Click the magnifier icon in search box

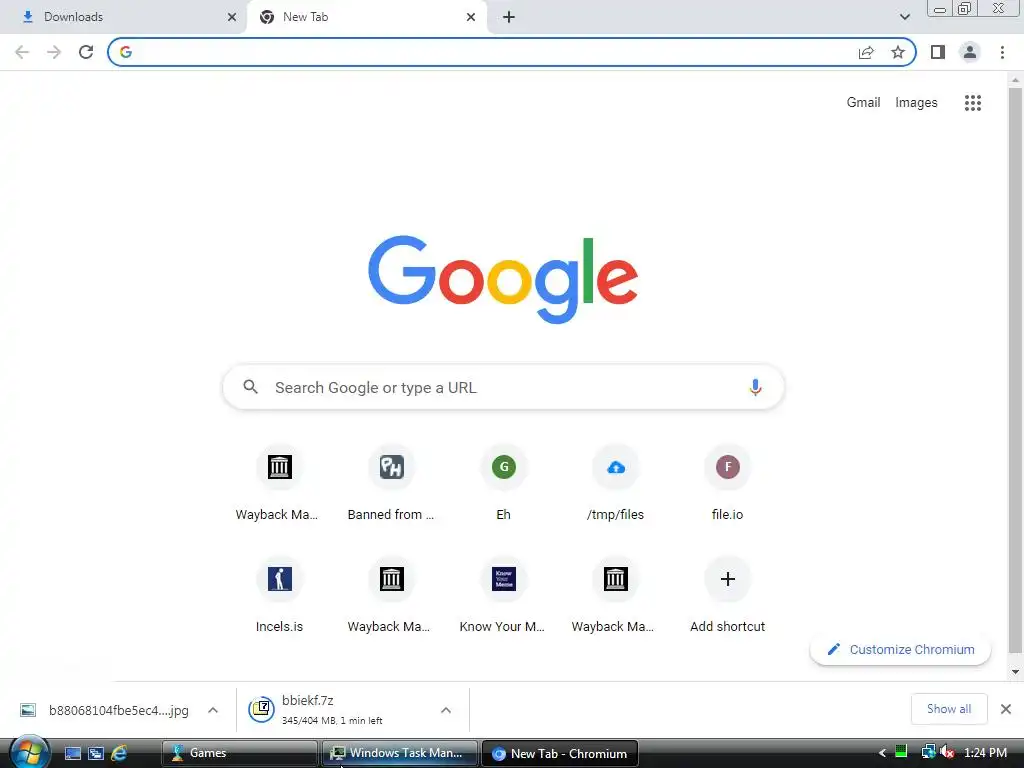click(251, 387)
